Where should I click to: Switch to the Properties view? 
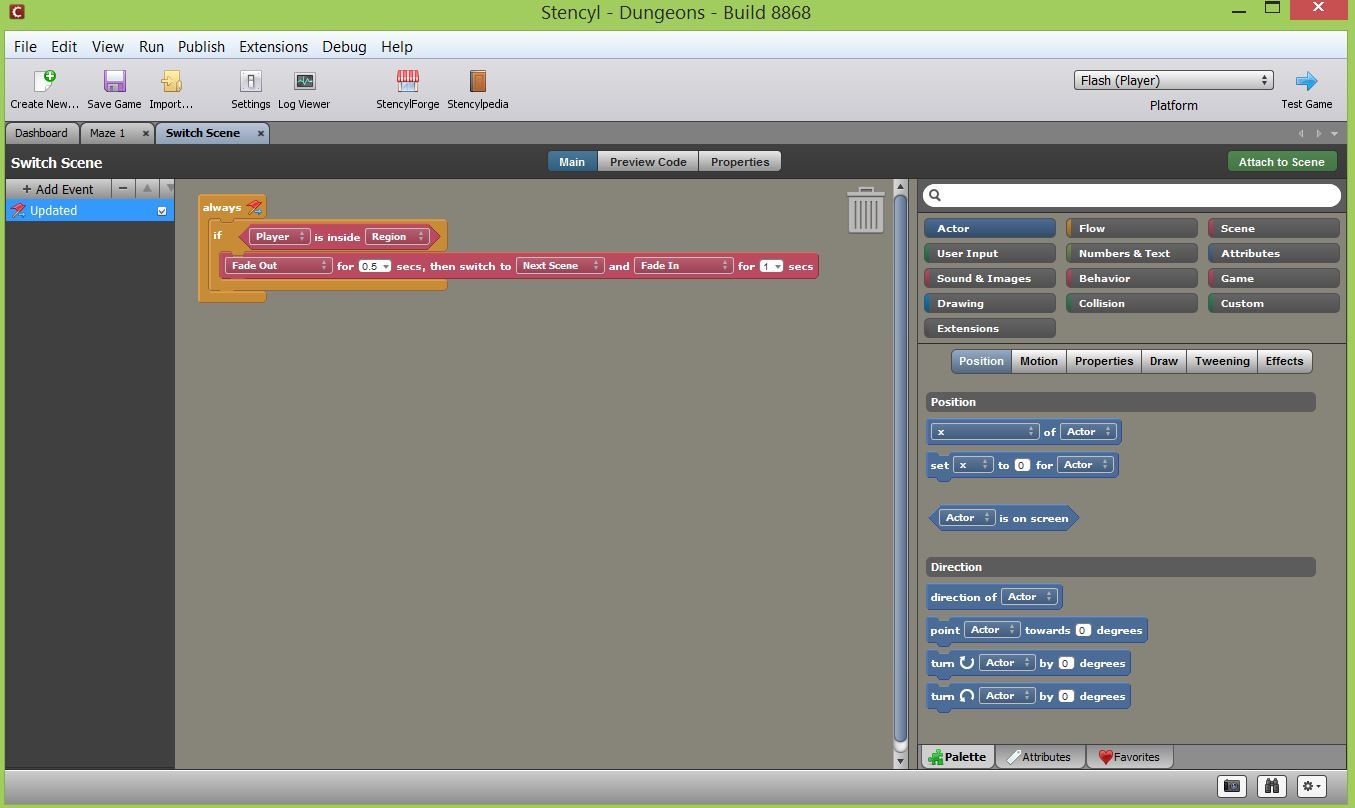tap(740, 162)
